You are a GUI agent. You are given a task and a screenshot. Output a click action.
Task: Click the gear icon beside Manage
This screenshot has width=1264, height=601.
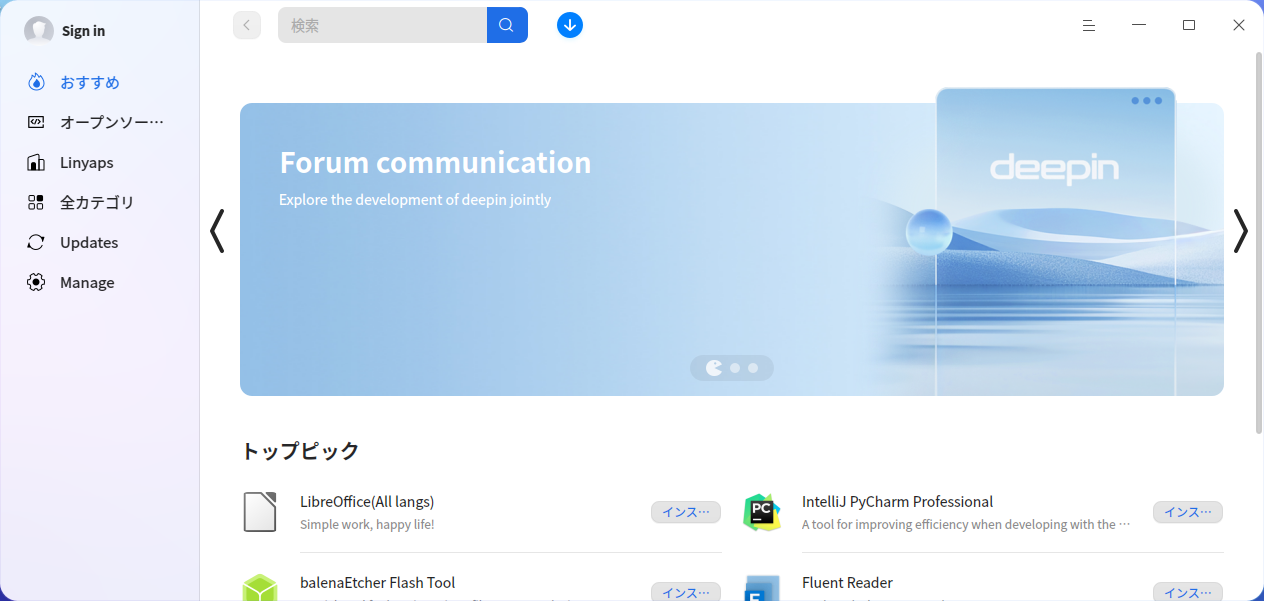[36, 282]
